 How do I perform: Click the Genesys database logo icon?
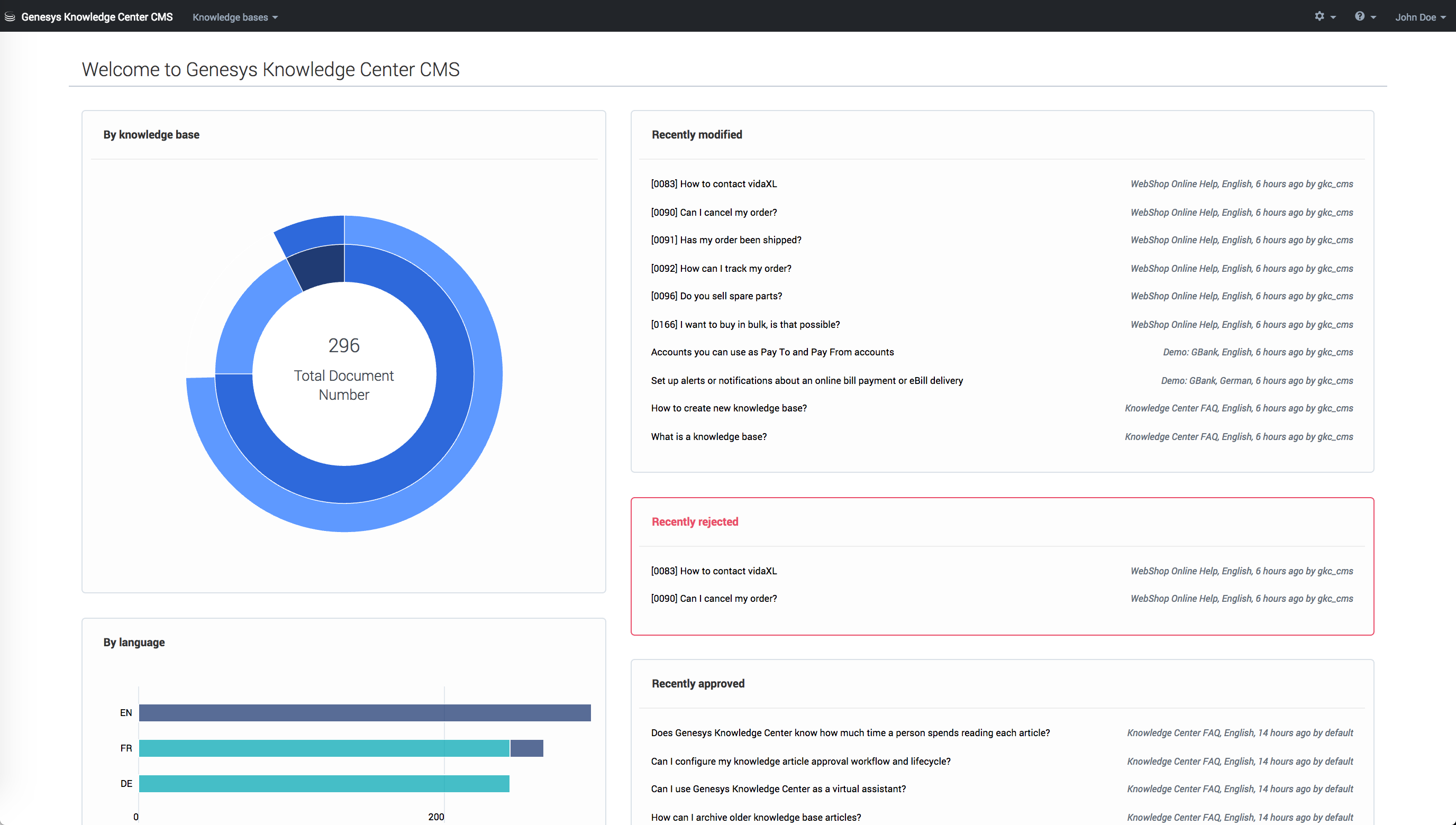tap(10, 16)
